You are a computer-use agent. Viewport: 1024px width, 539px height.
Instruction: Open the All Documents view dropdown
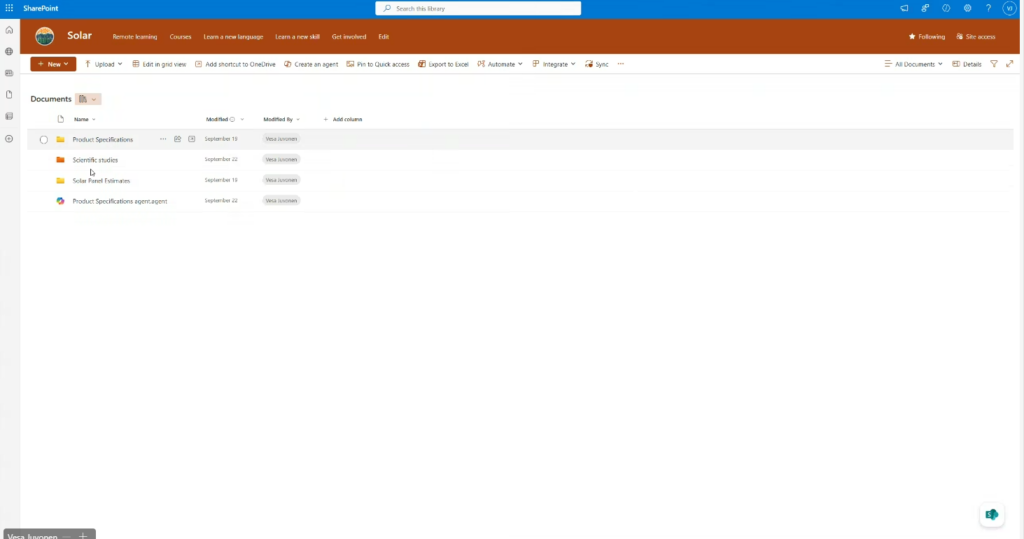click(914, 64)
